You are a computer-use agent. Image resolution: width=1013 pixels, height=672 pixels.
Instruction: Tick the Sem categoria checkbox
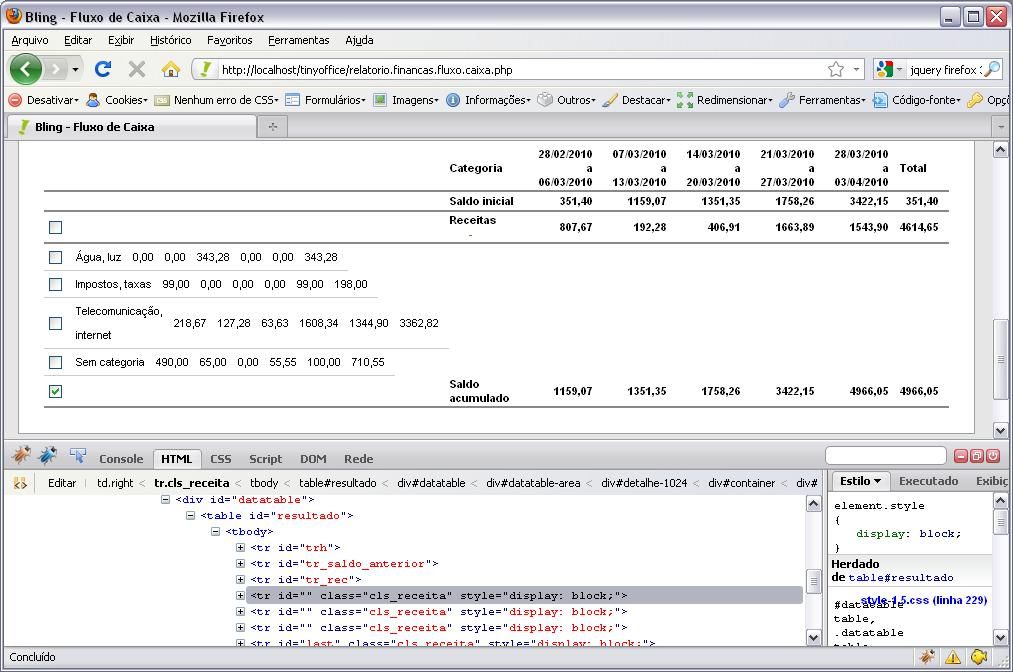(x=56, y=362)
